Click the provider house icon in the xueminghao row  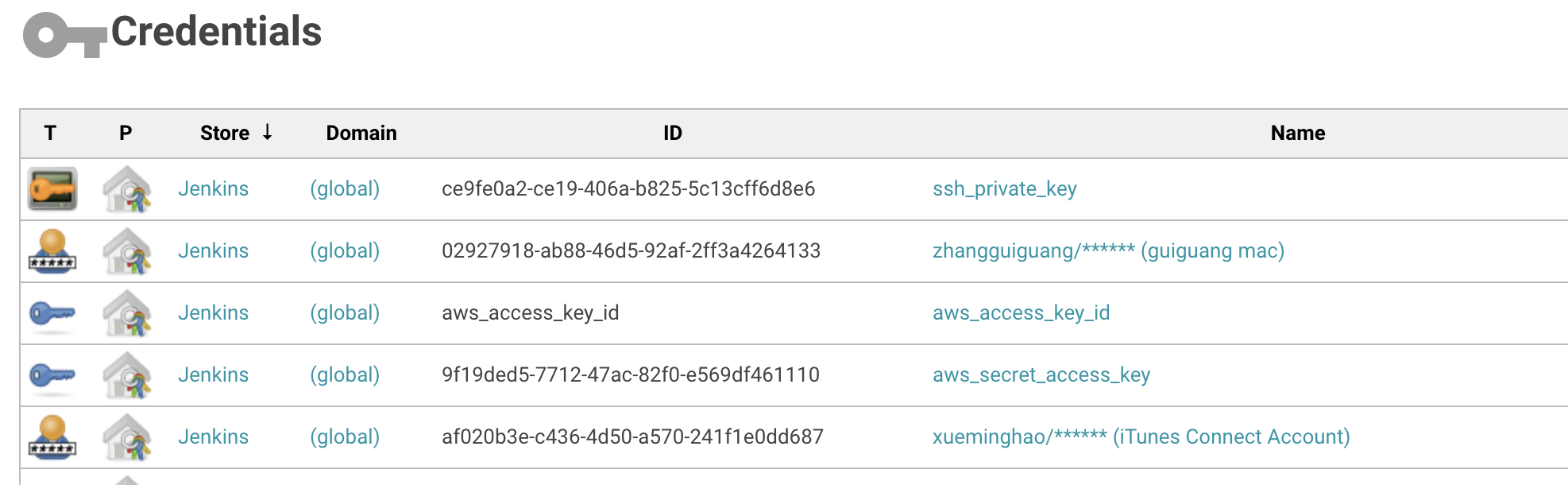pos(127,437)
